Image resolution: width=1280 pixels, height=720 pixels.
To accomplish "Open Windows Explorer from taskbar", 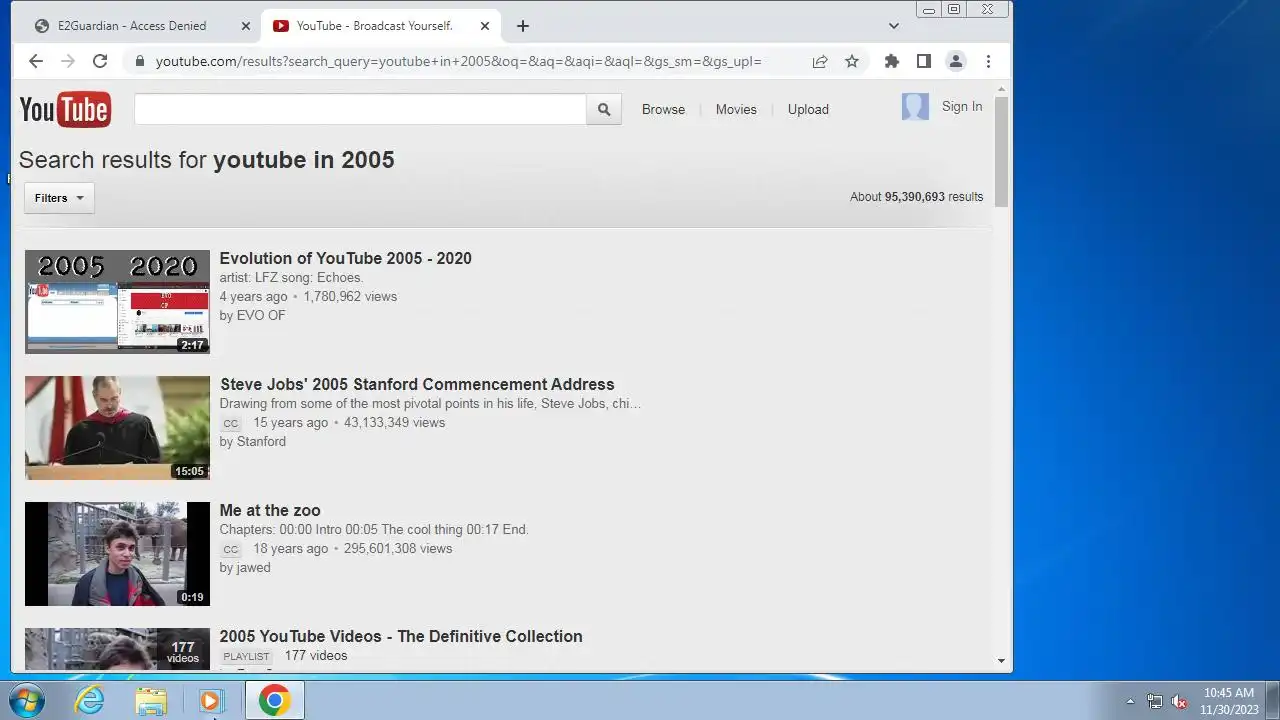I will (x=151, y=701).
